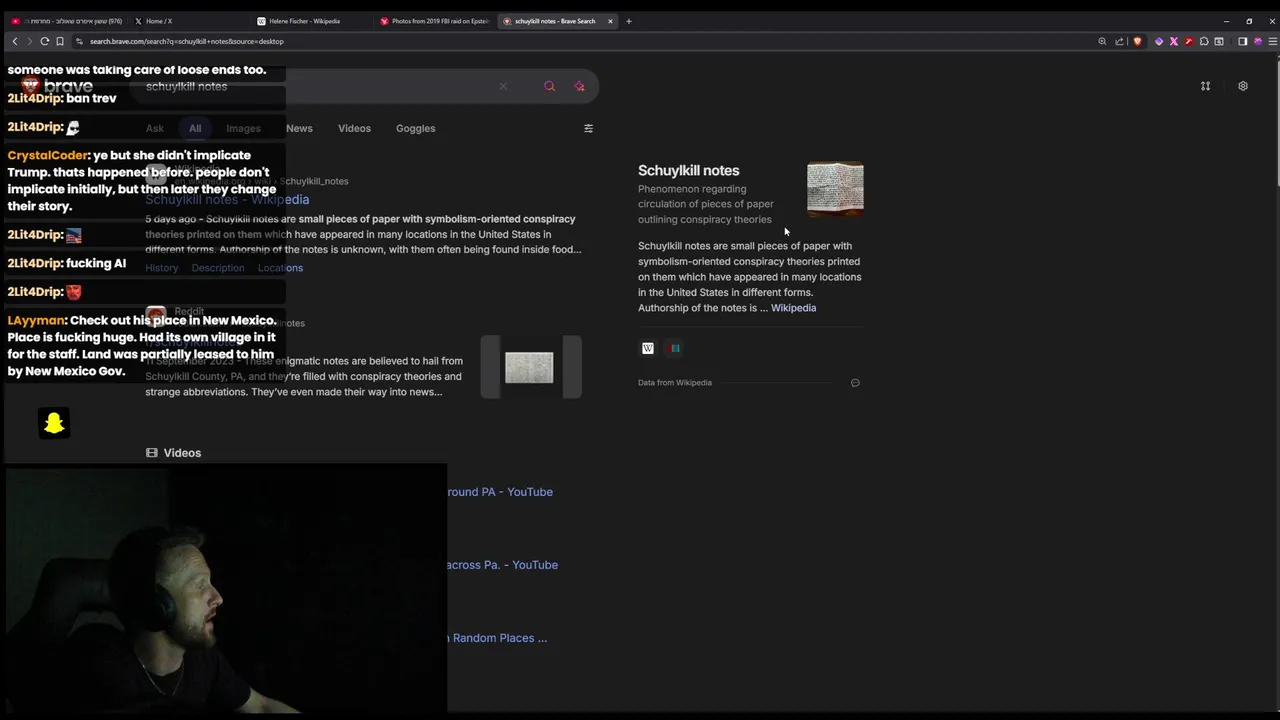The width and height of the screenshot is (1280, 720).
Task: Select the News search category
Action: (299, 128)
